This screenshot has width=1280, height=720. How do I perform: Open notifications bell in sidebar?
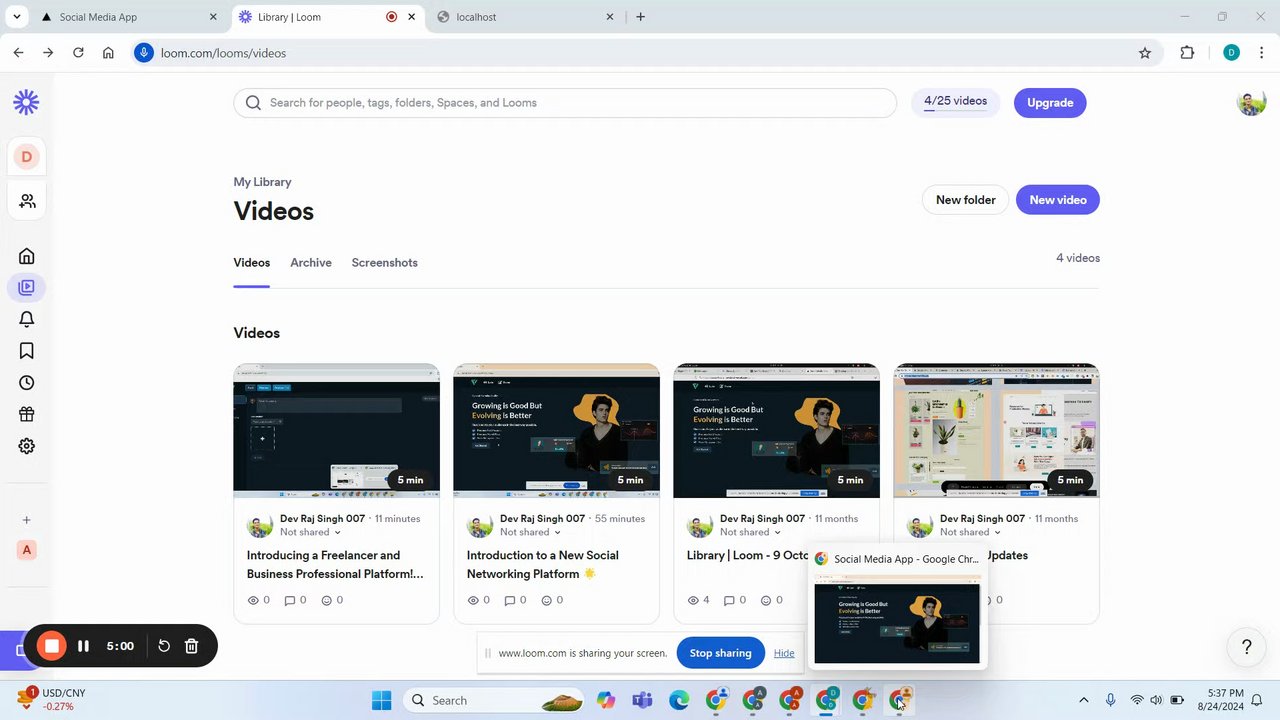(27, 319)
